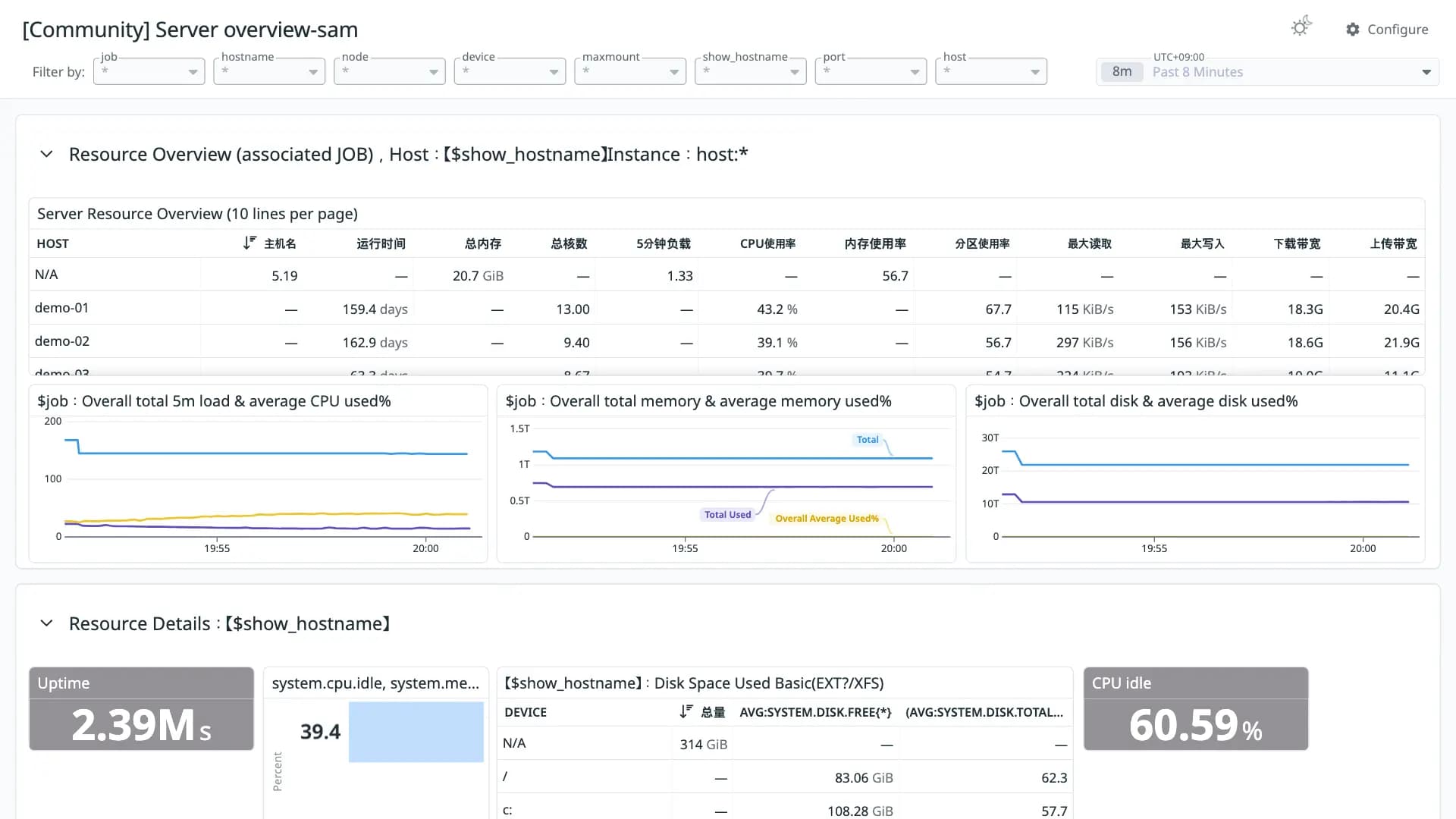The height and width of the screenshot is (819, 1456).
Task: Click the Overall Average Used% legend label
Action: pyautogui.click(x=827, y=519)
